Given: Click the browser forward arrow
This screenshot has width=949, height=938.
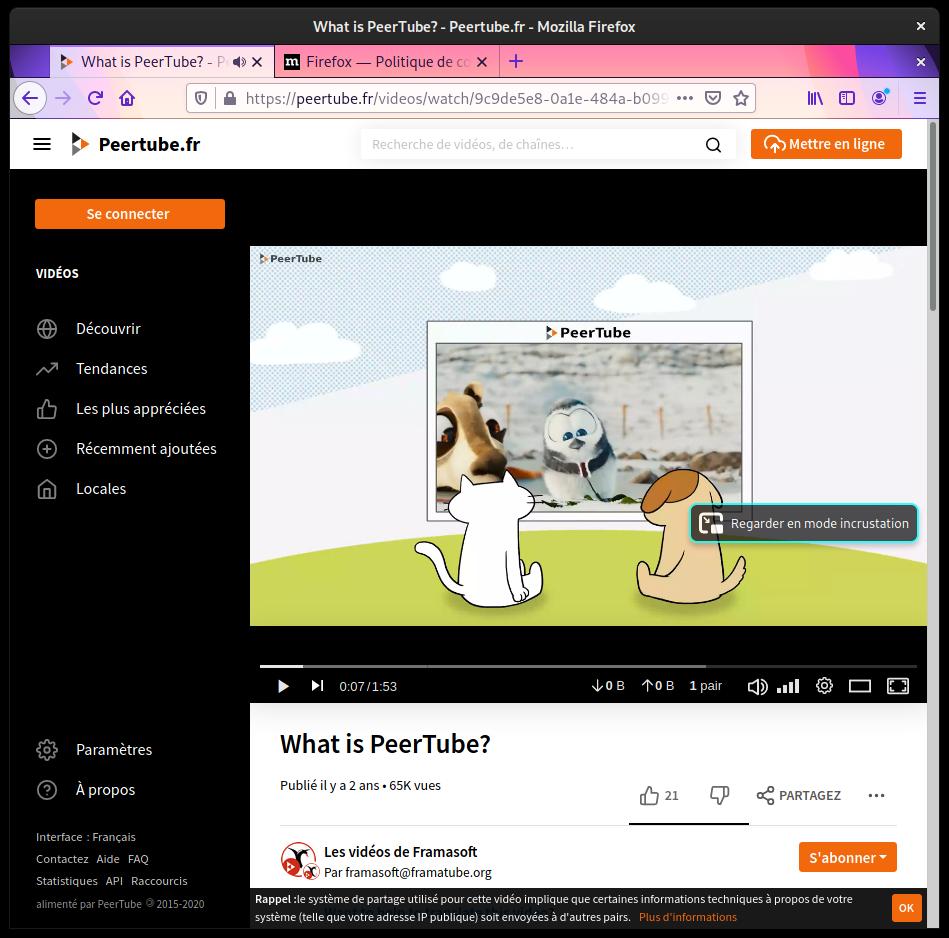Looking at the screenshot, I should pyautogui.click(x=63, y=98).
